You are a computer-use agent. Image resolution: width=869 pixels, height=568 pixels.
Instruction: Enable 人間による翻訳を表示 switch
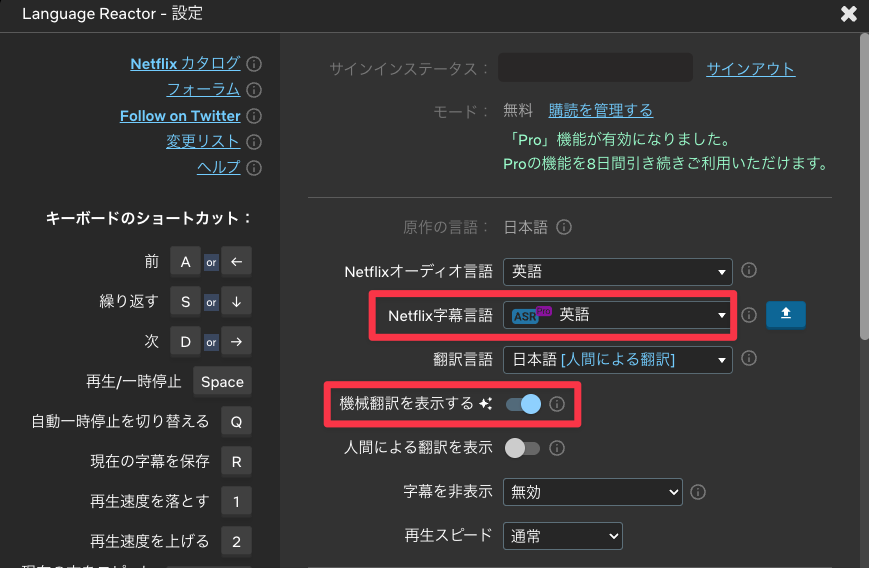pos(522,448)
